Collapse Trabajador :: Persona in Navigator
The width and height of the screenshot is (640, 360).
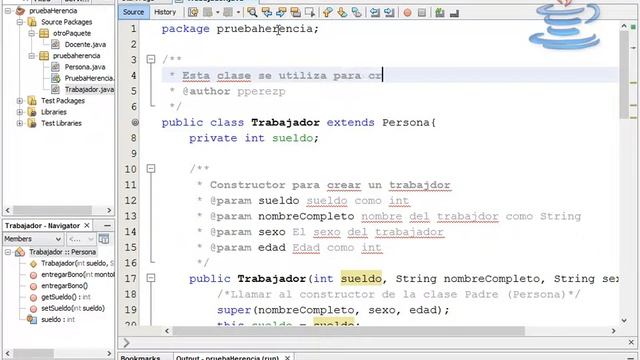(x=8, y=252)
